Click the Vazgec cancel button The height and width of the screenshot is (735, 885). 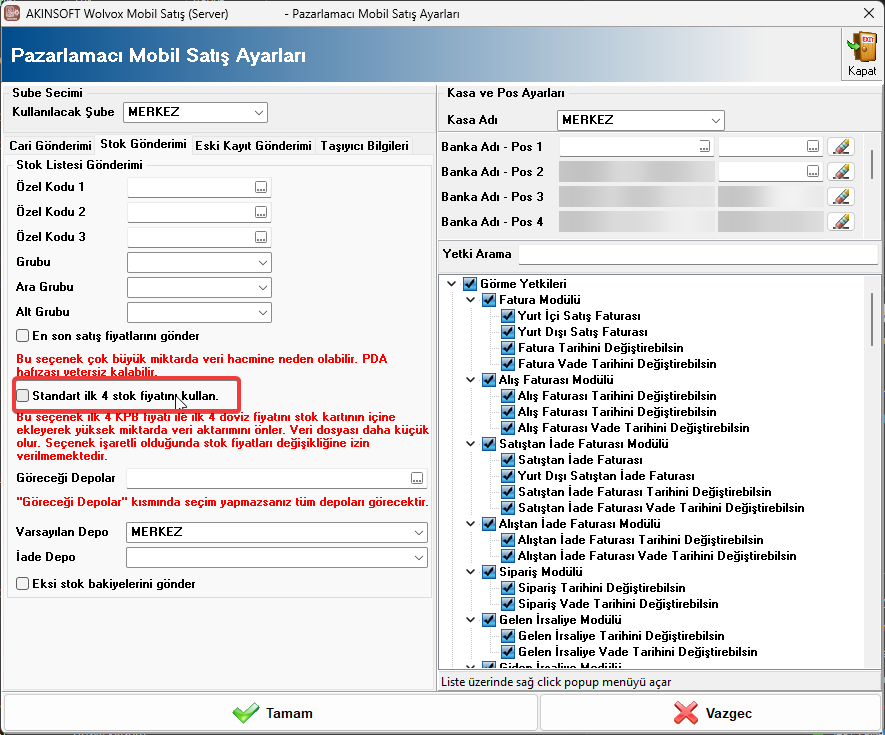[711, 713]
